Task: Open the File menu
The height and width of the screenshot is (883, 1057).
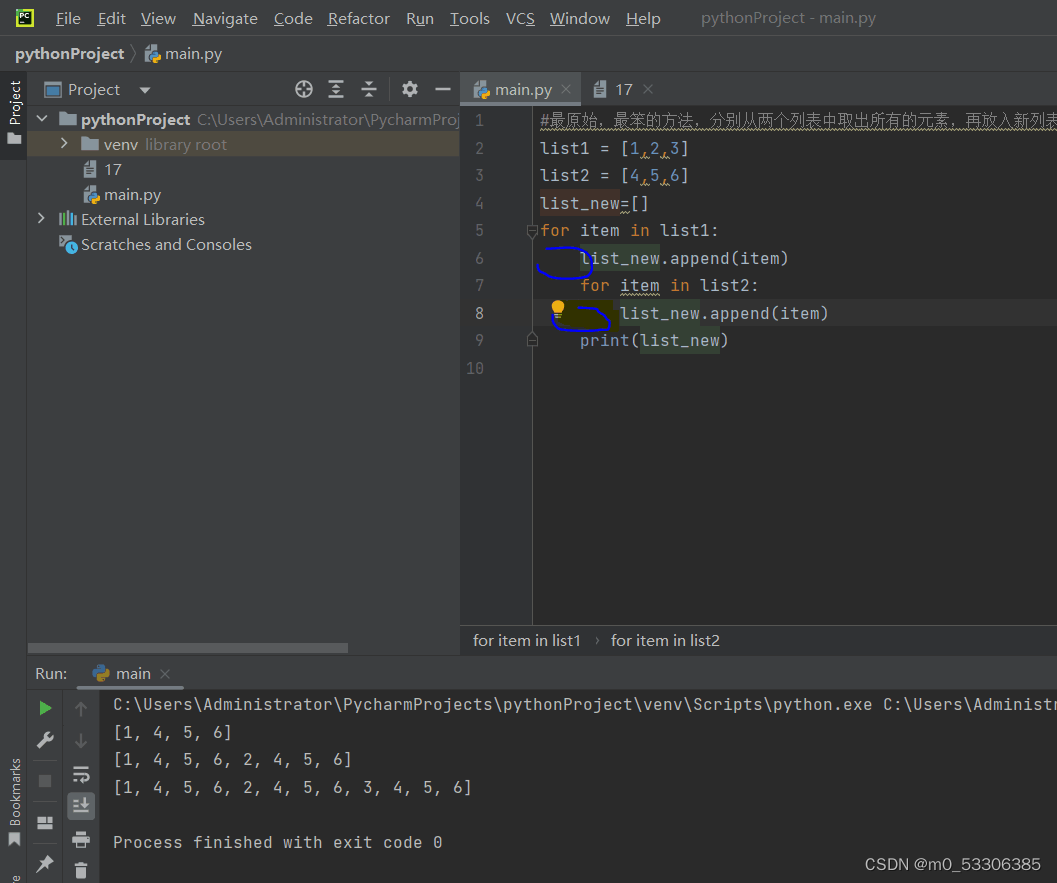Action: click(x=67, y=18)
